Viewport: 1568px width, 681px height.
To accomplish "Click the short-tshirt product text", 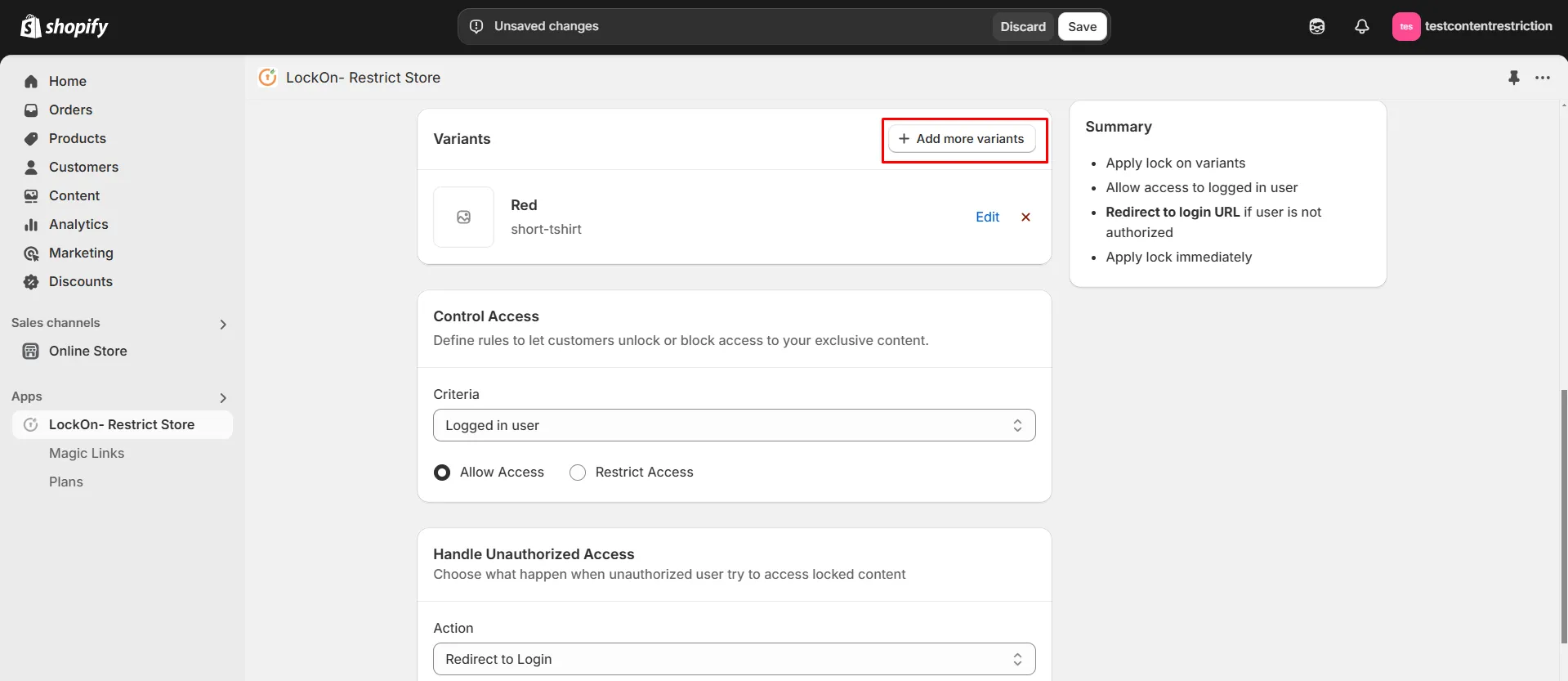I will tap(546, 229).
